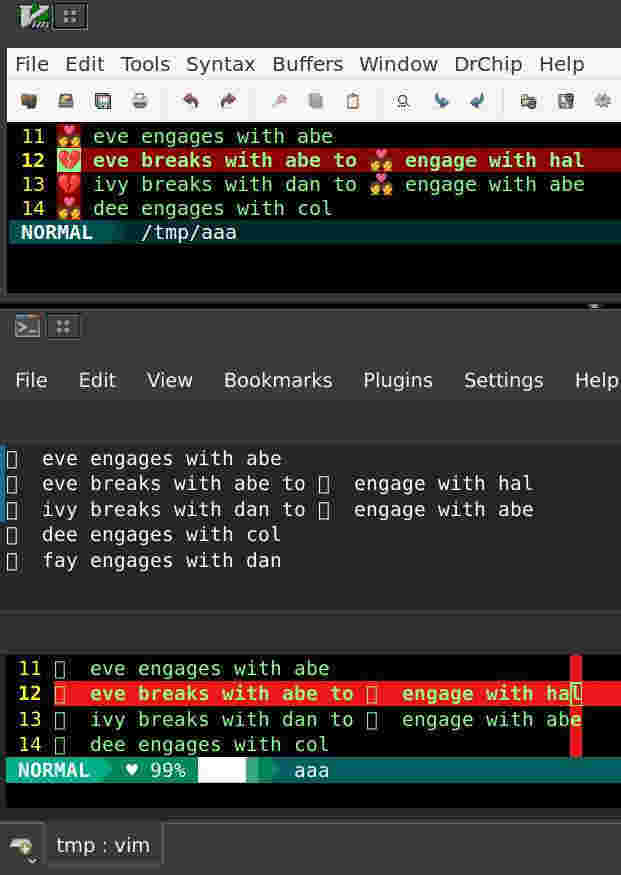Click line number 11 in terminal vim

point(30,669)
